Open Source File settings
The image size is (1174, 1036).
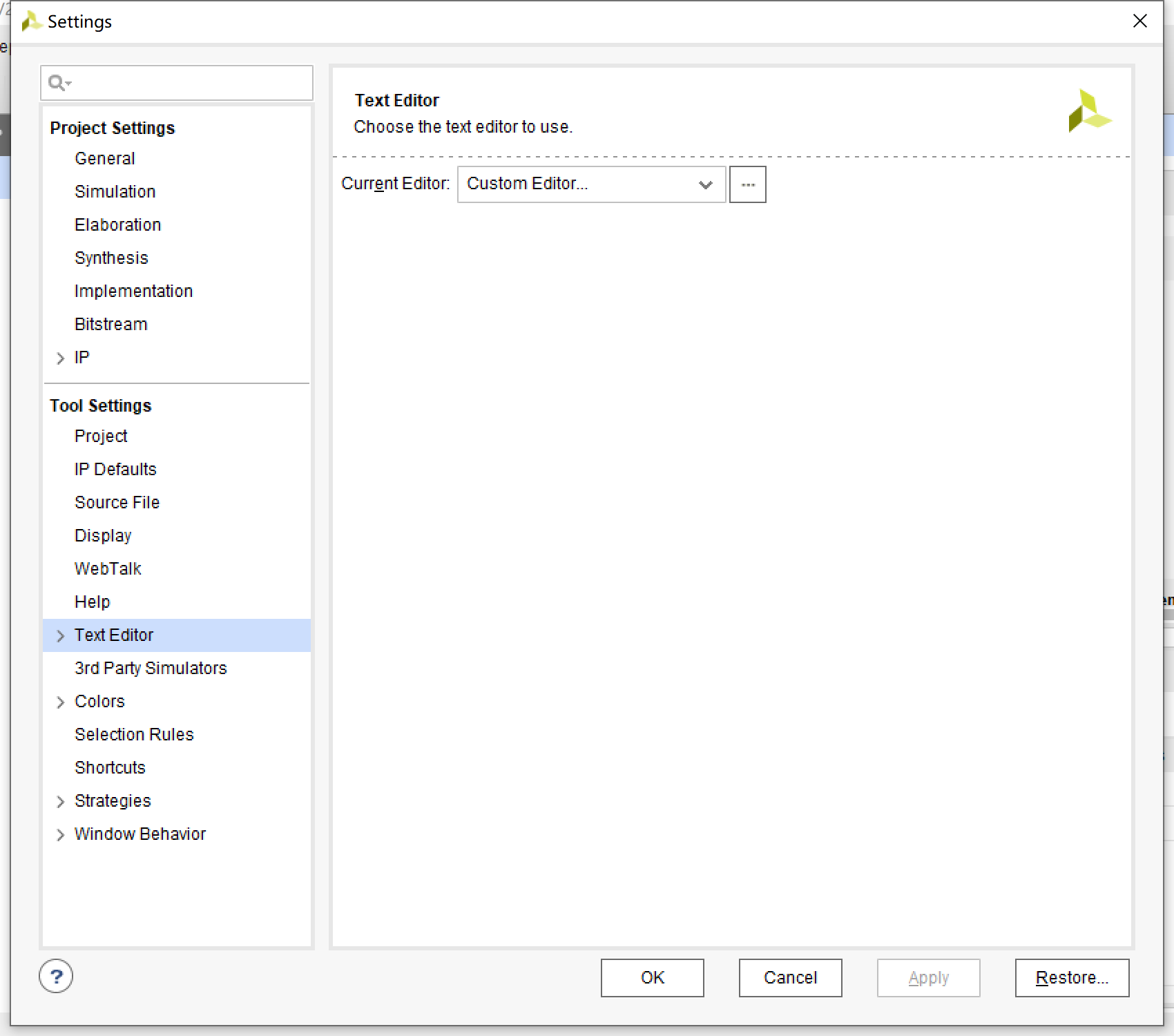[x=117, y=502]
